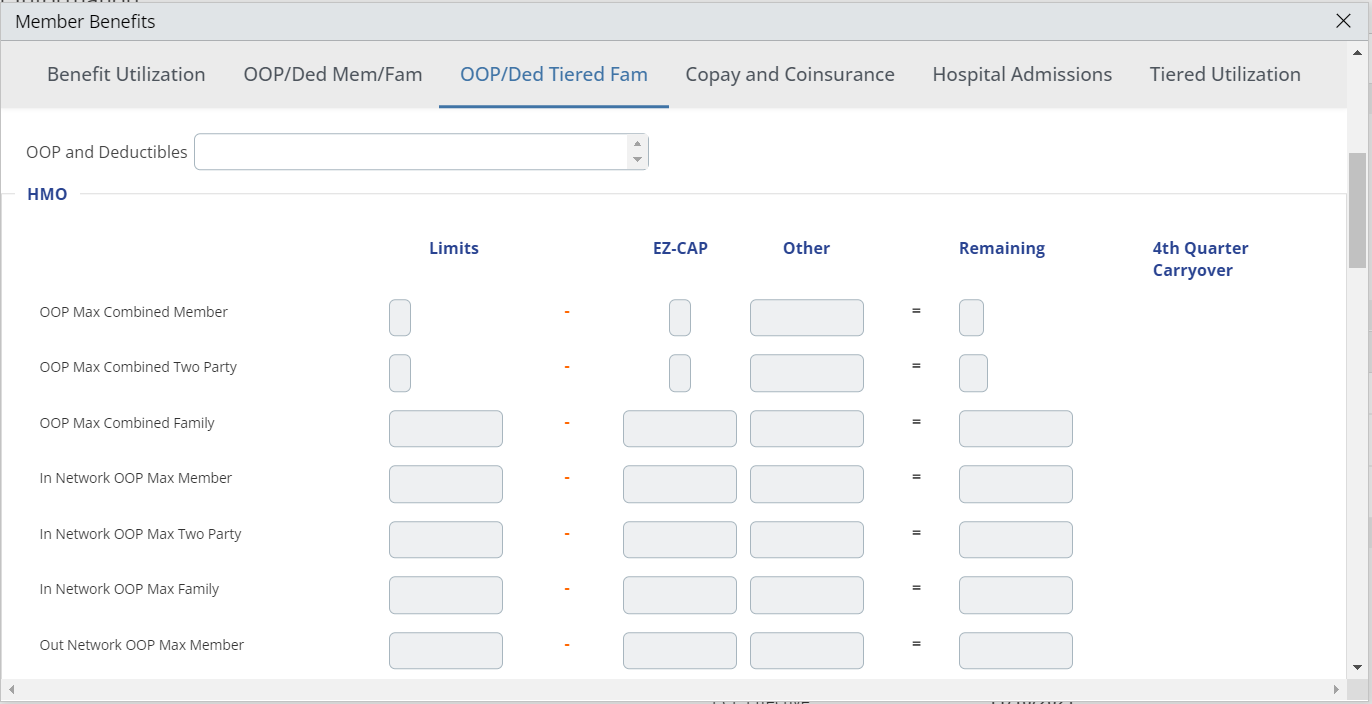The height and width of the screenshot is (704, 1372).
Task: Click Other field for OOP Max Combined Member
Action: 806,318
